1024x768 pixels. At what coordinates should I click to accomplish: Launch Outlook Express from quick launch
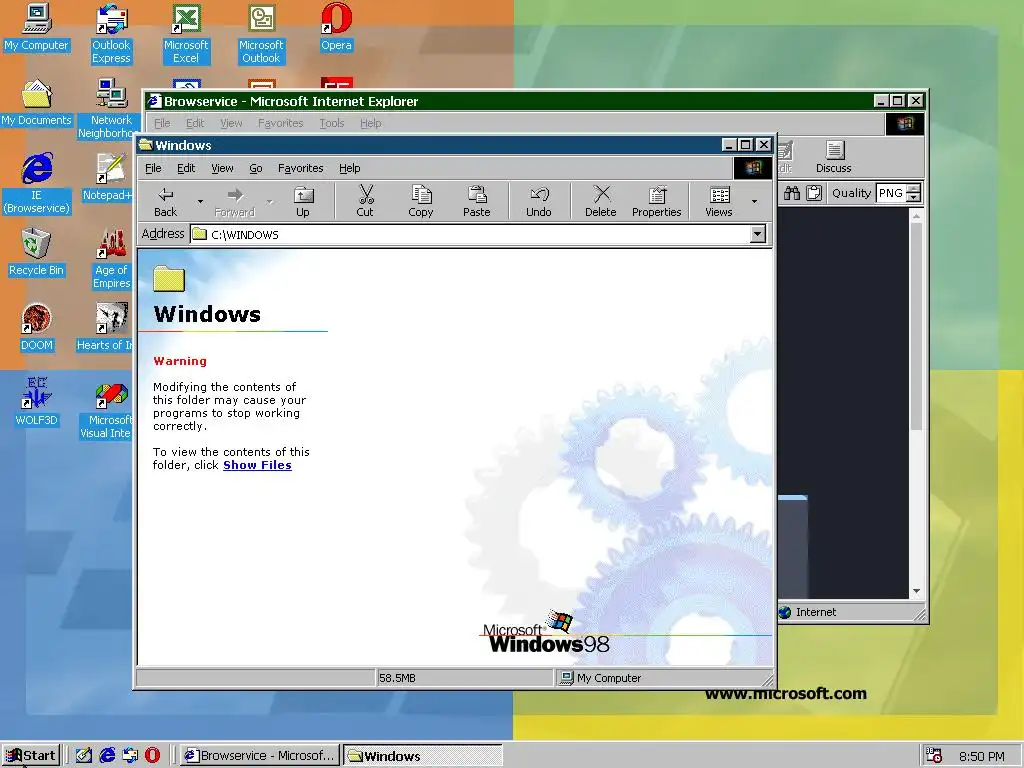click(130, 755)
